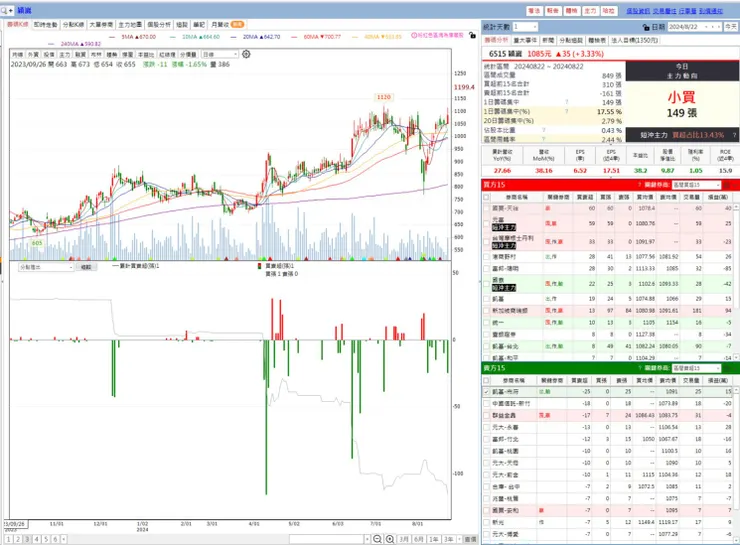
Task: Click the 分價量 indicator button
Action: point(188,55)
